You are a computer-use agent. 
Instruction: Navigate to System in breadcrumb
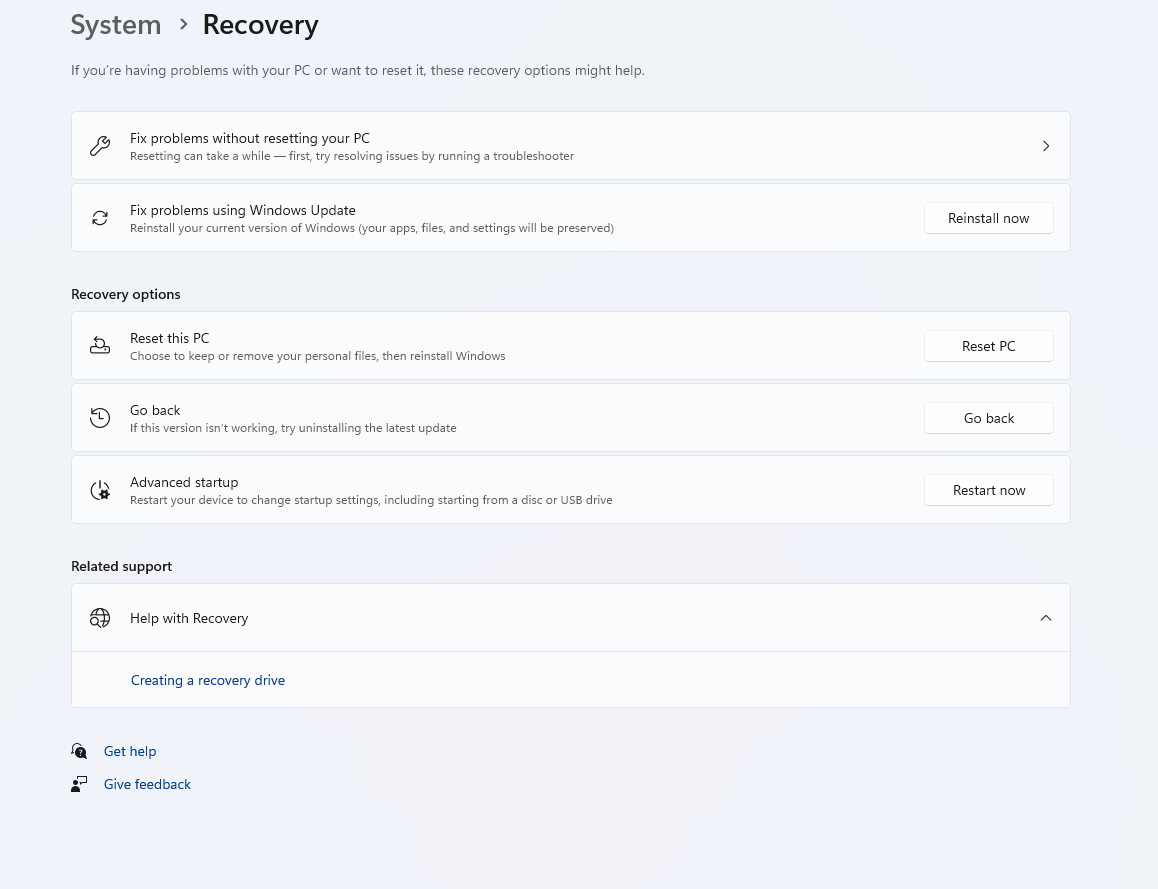pyautogui.click(x=116, y=24)
